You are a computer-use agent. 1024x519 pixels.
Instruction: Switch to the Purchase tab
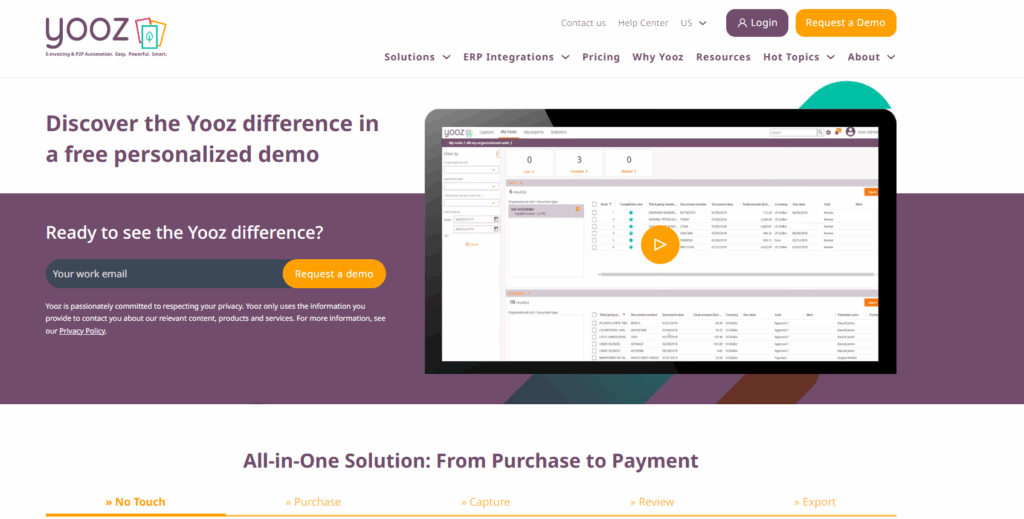(313, 502)
